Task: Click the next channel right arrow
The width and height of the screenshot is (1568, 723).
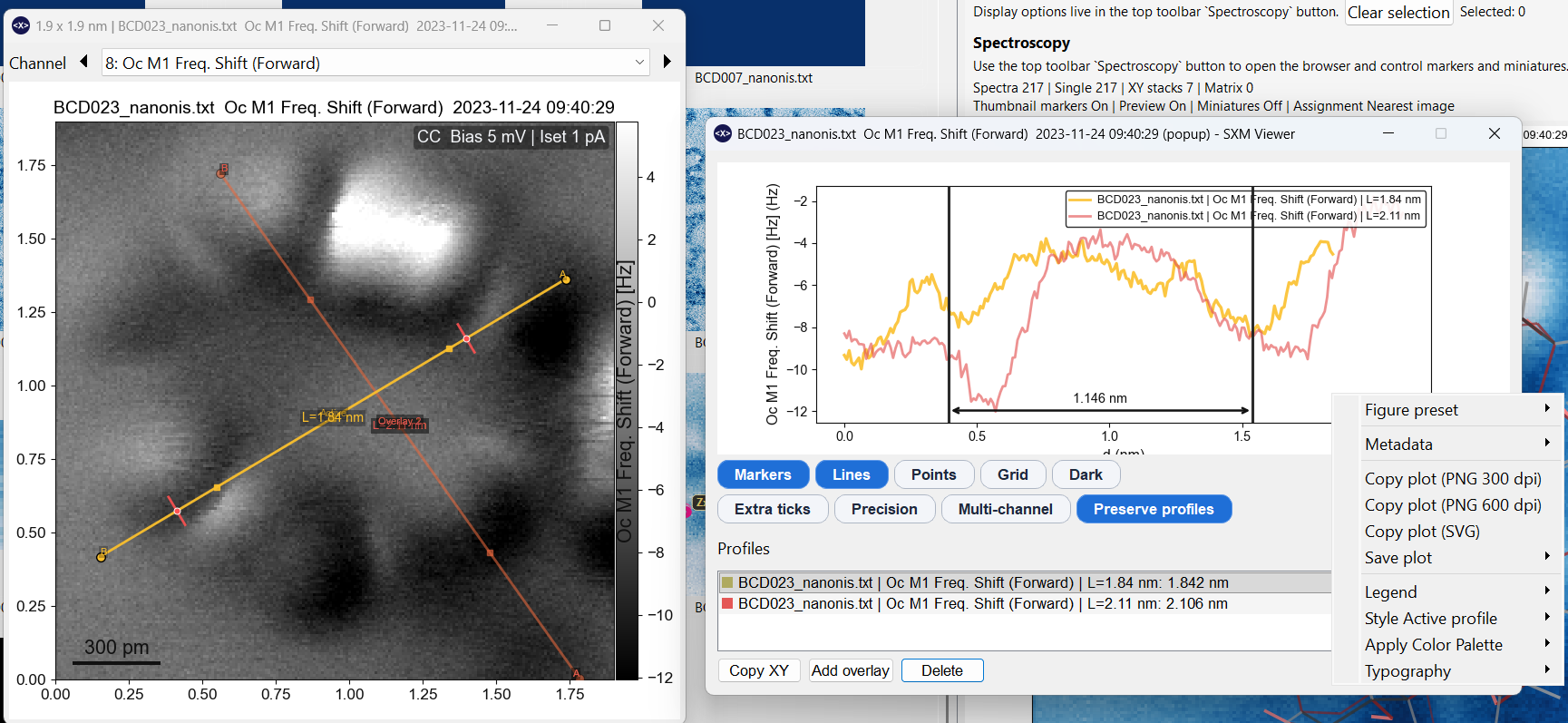Action: (x=667, y=62)
